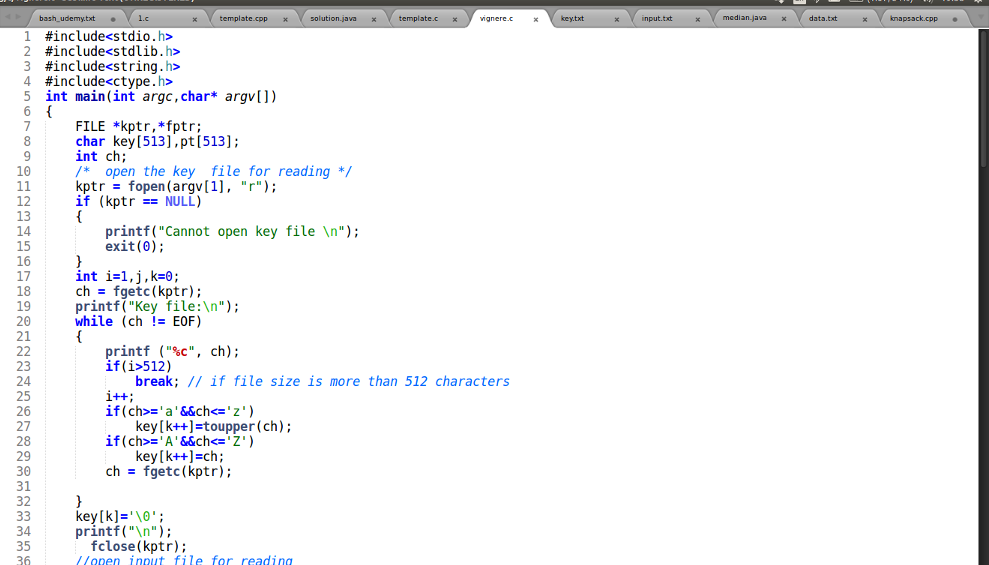
Task: Close the 1.c tab
Action: [x=194, y=19]
